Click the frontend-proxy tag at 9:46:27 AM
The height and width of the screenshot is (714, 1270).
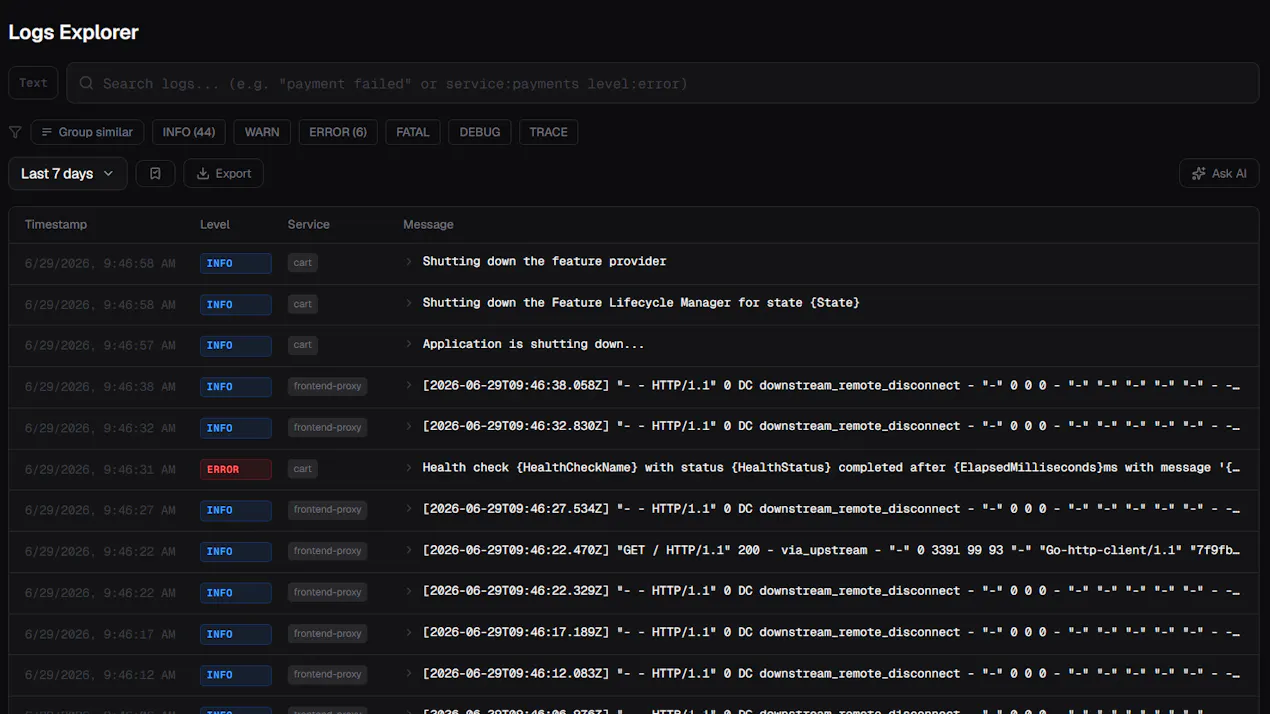(327, 510)
